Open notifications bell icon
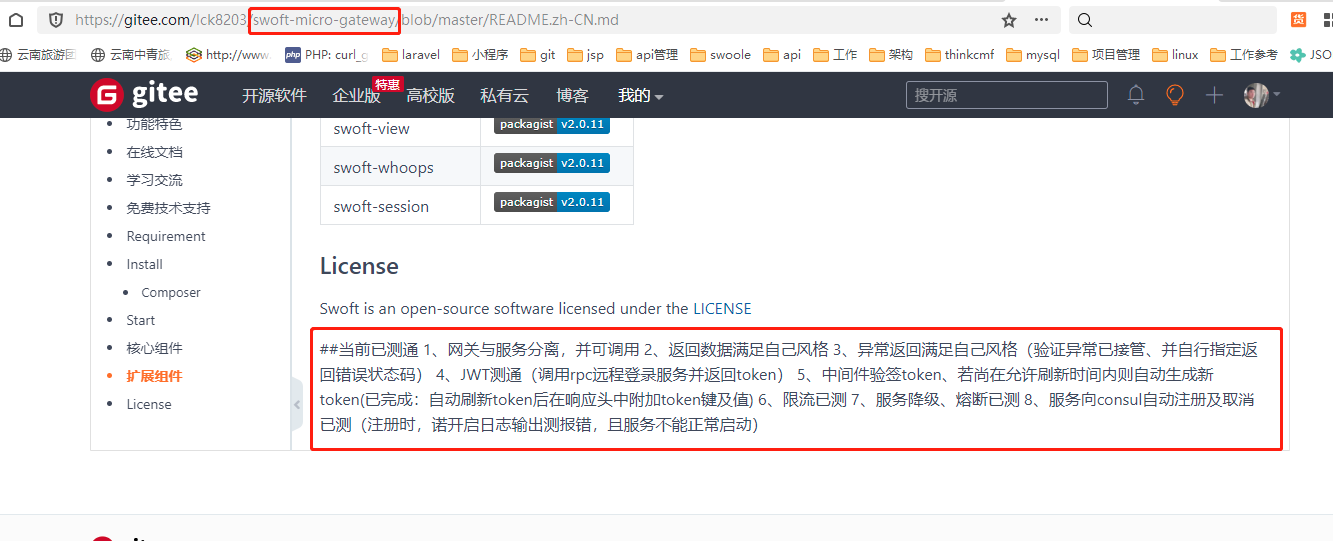 coord(1136,95)
